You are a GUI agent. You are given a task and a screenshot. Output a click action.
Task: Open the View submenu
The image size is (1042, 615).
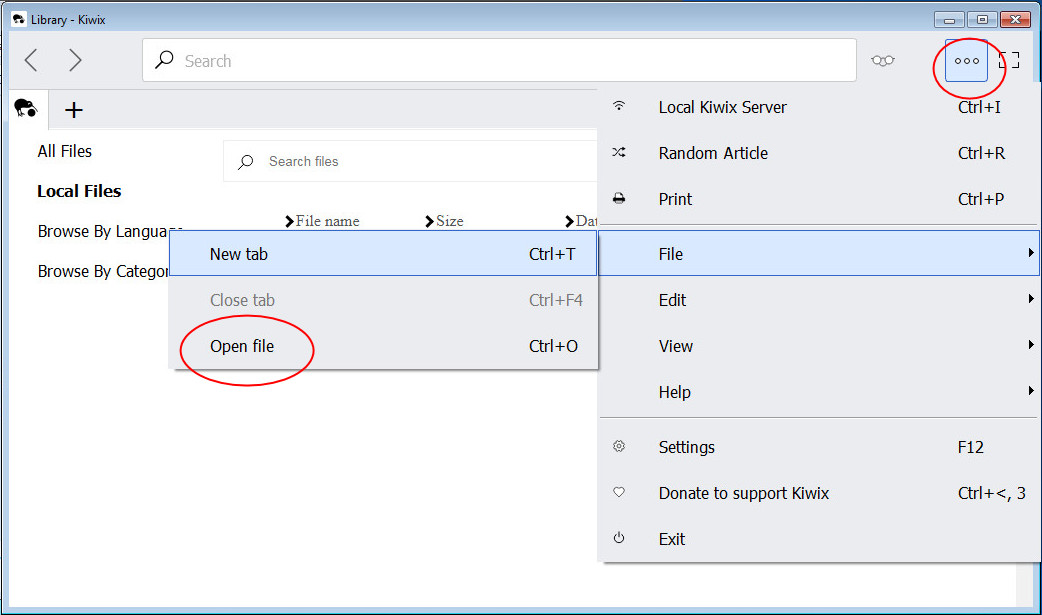(819, 346)
